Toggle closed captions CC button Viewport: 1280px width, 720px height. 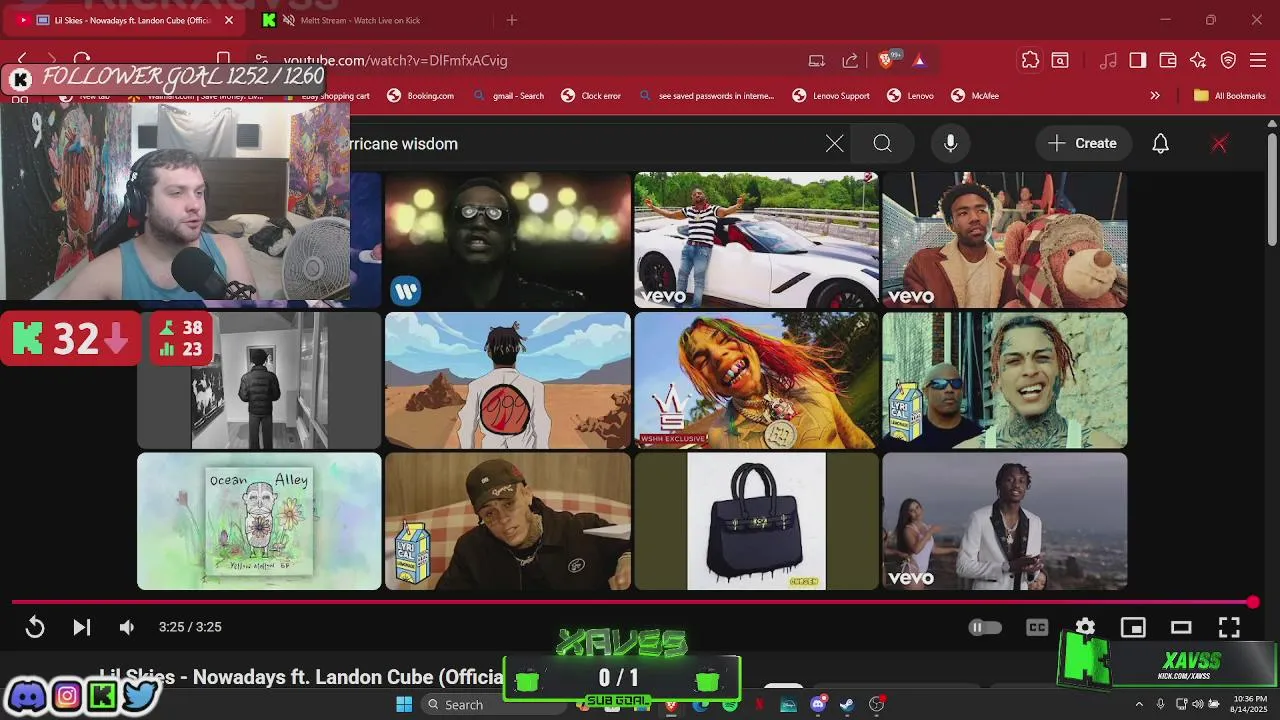coord(1037,627)
